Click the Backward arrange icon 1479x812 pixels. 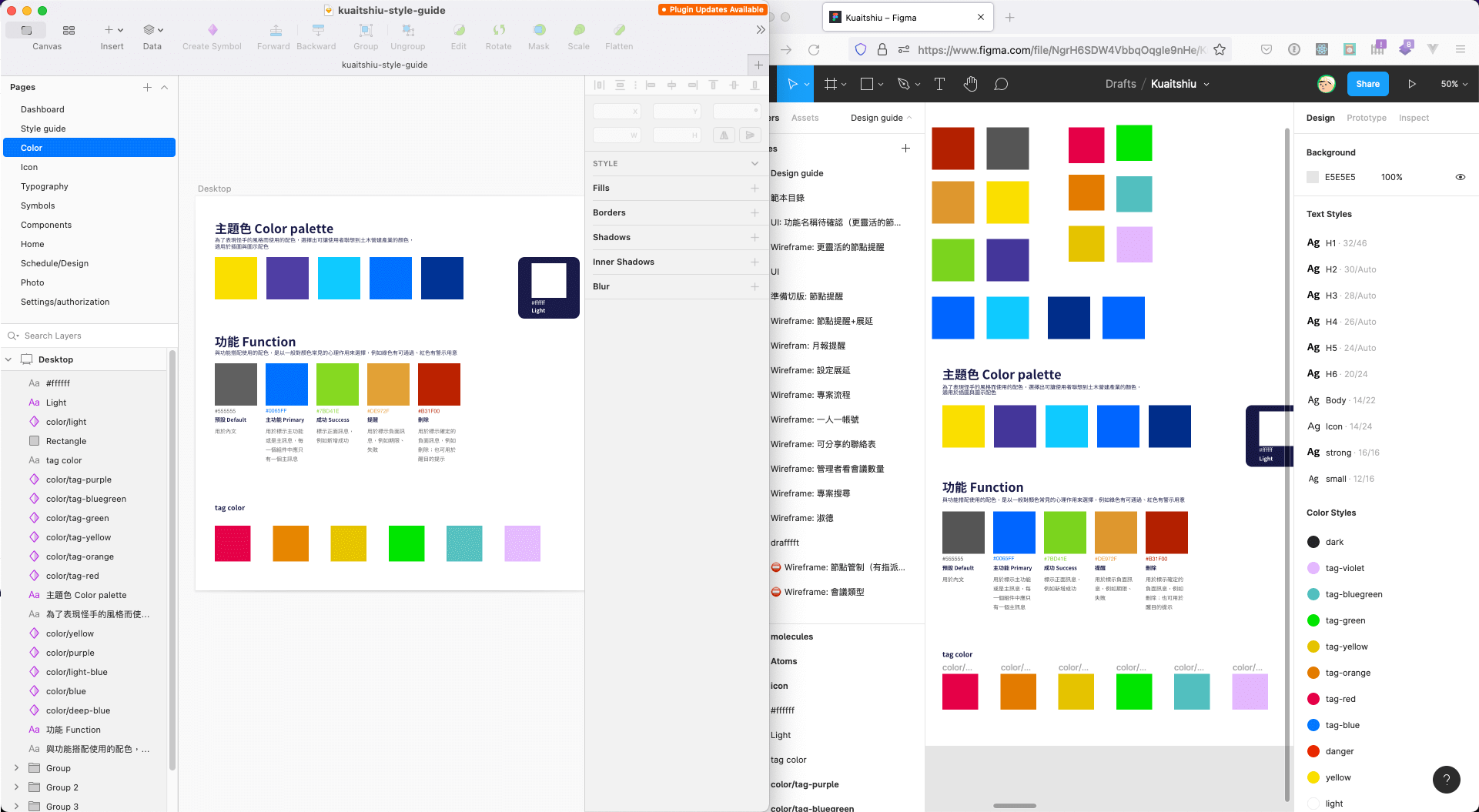click(317, 30)
